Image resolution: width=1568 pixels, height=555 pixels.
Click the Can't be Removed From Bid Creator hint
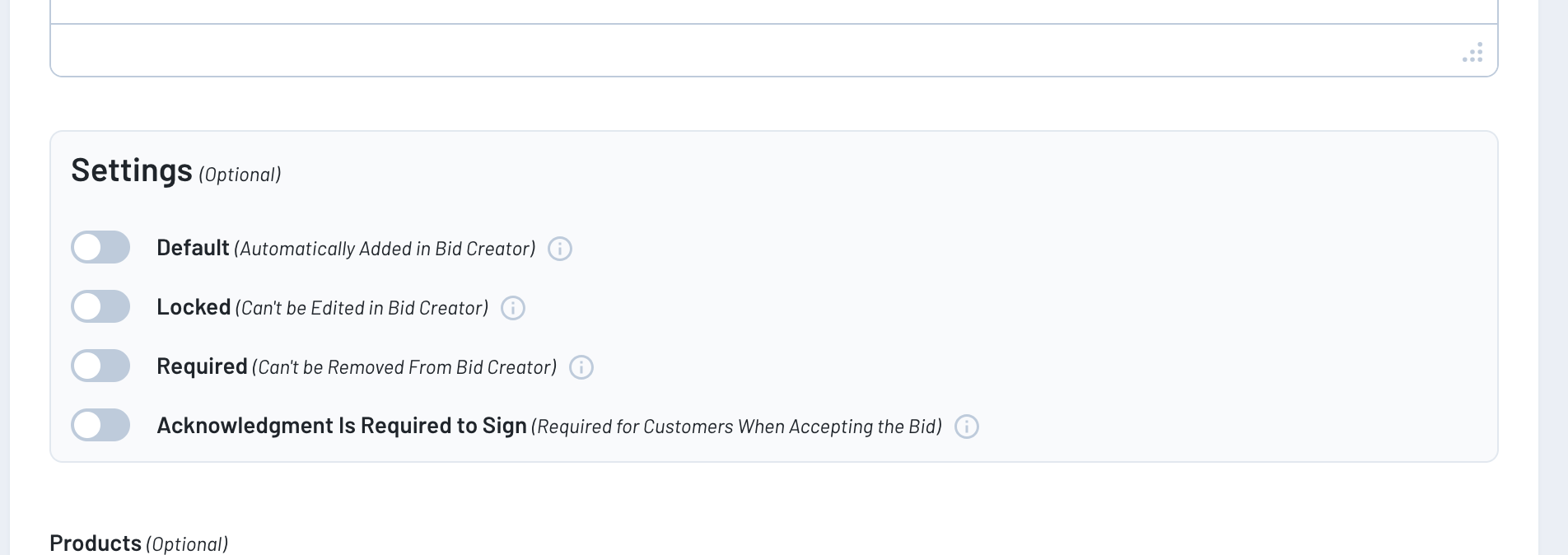tap(404, 367)
